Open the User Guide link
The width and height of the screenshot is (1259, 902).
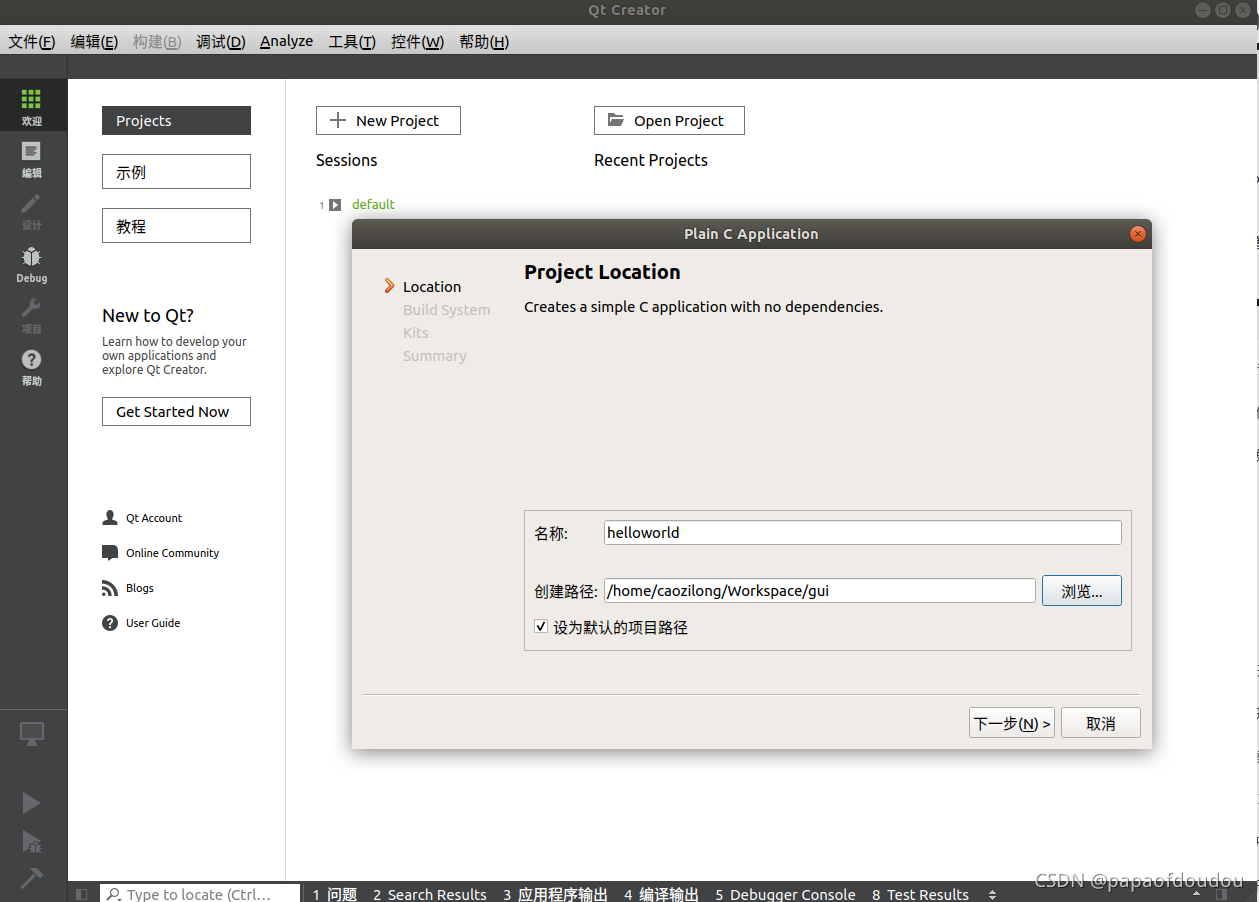[153, 623]
